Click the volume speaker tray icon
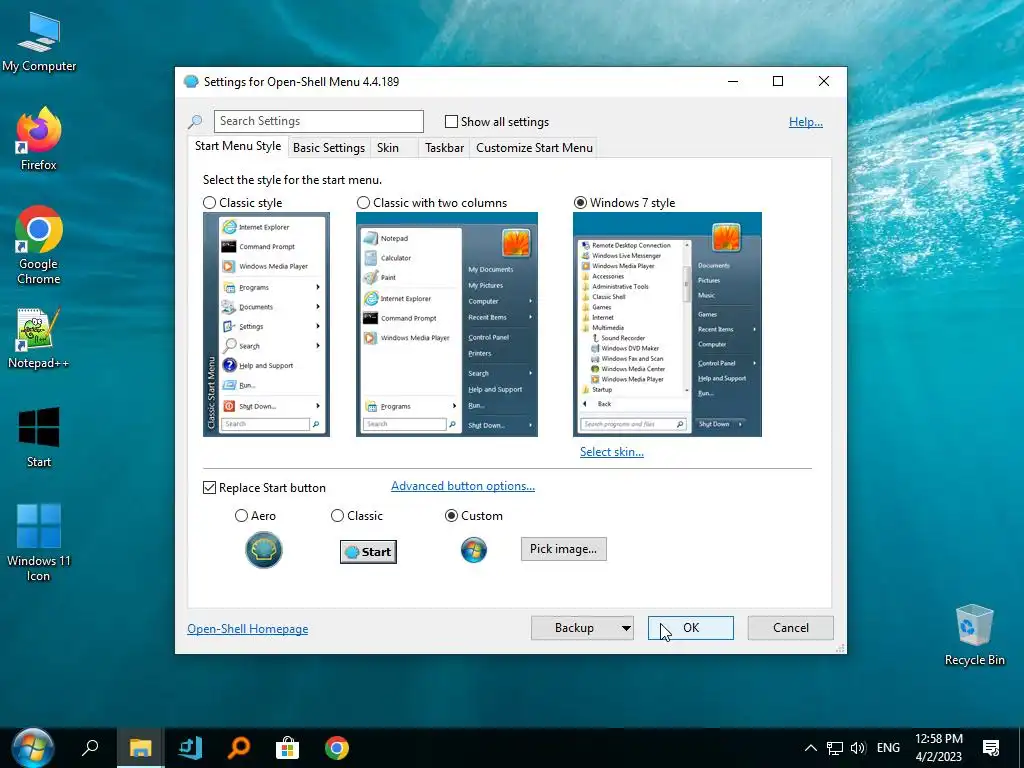 coord(858,748)
